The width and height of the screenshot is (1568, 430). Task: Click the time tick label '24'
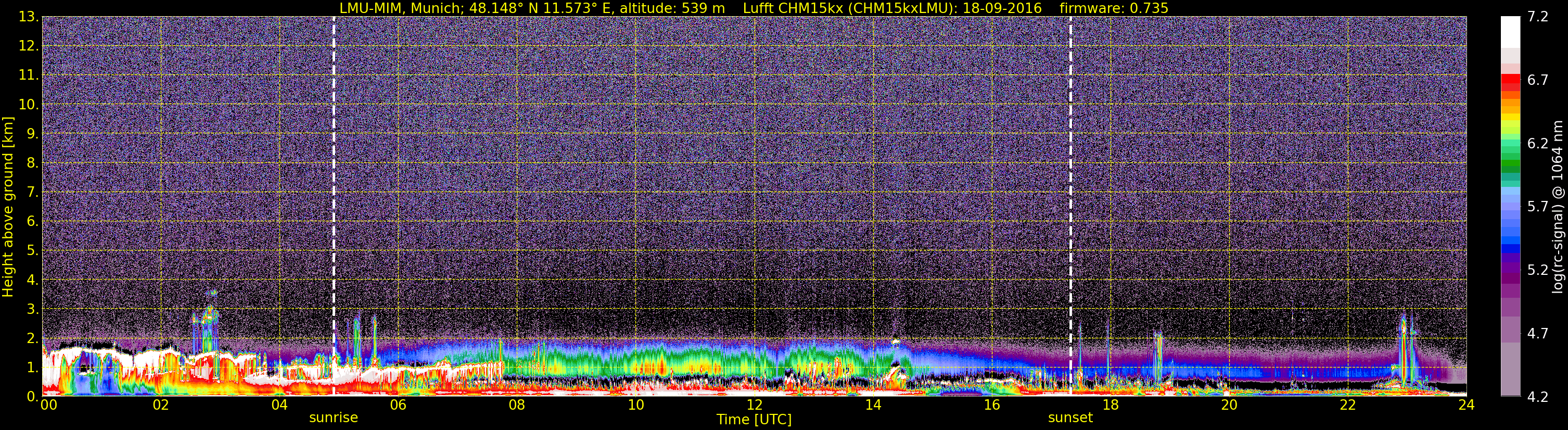1467,405
